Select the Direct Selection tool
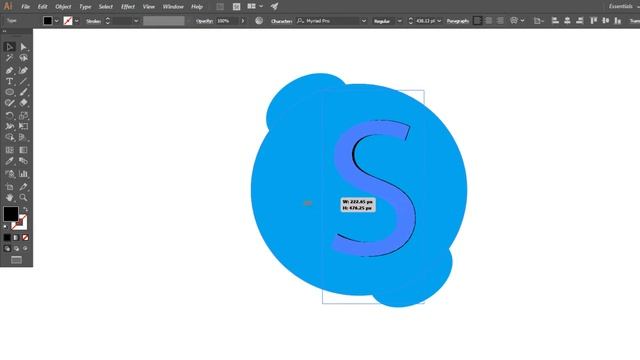This screenshot has height=360, width=640. 23,47
